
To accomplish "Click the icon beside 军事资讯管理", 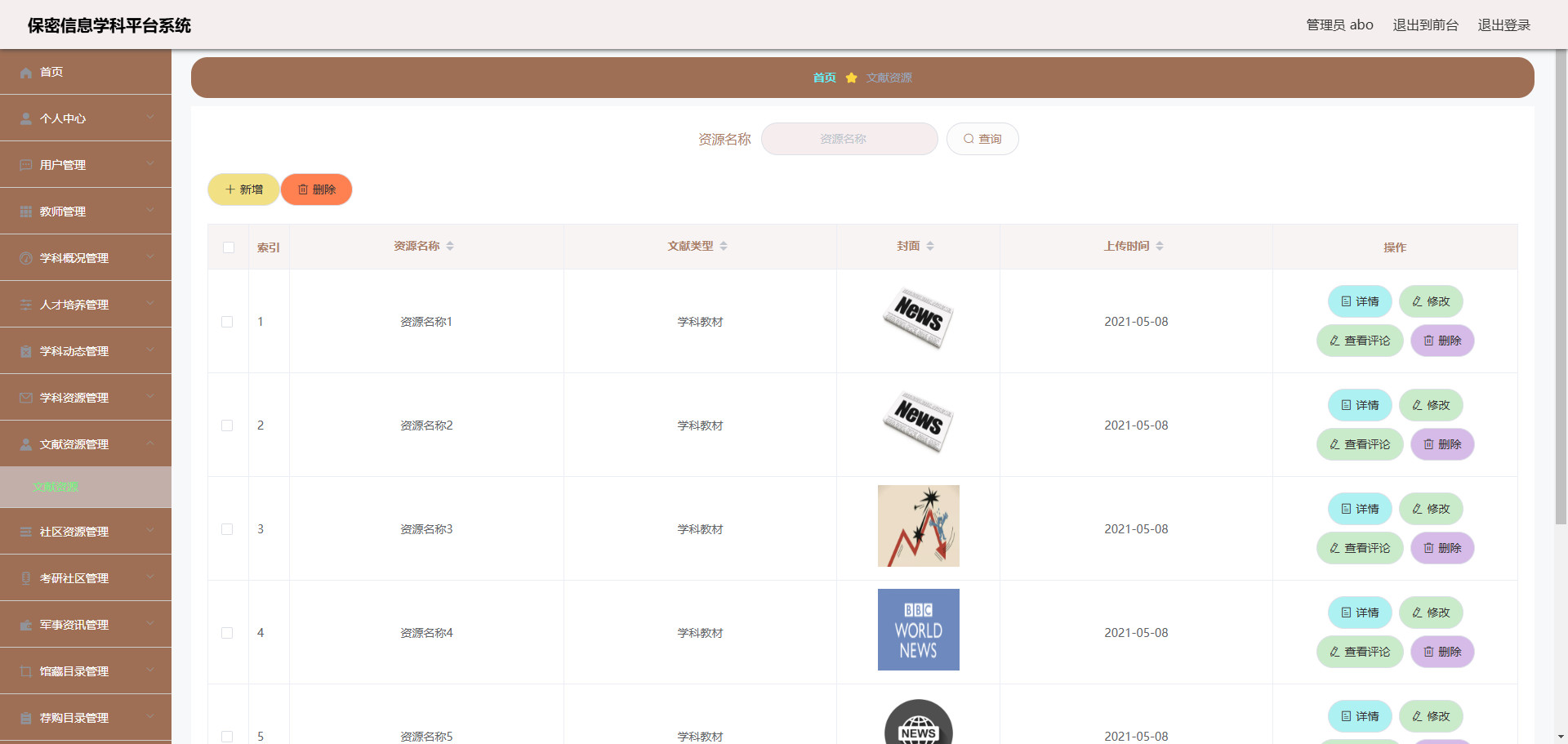I will pos(26,626).
